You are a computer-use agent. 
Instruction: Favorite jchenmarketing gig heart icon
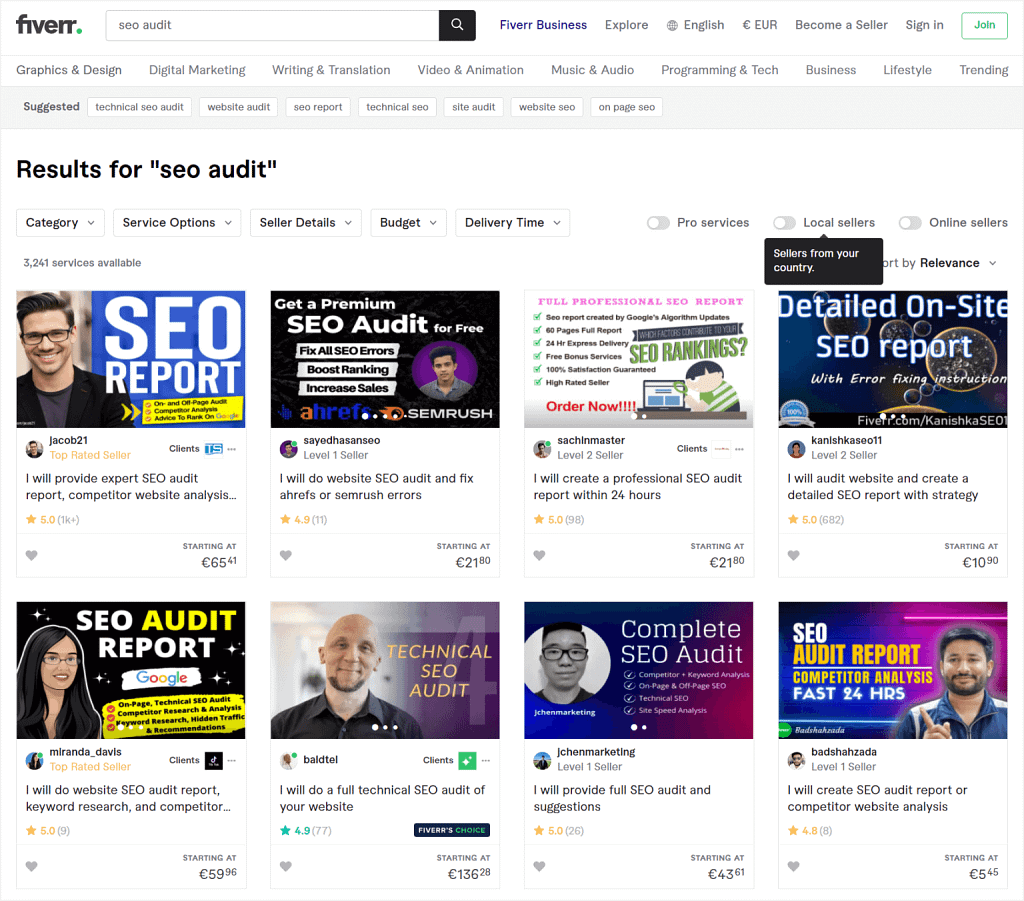[539, 866]
